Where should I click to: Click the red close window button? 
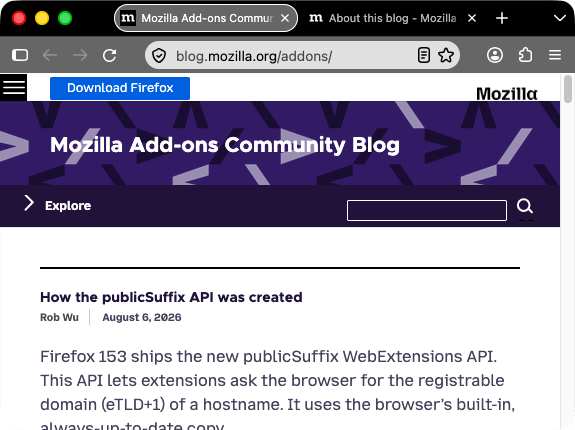pos(19,18)
